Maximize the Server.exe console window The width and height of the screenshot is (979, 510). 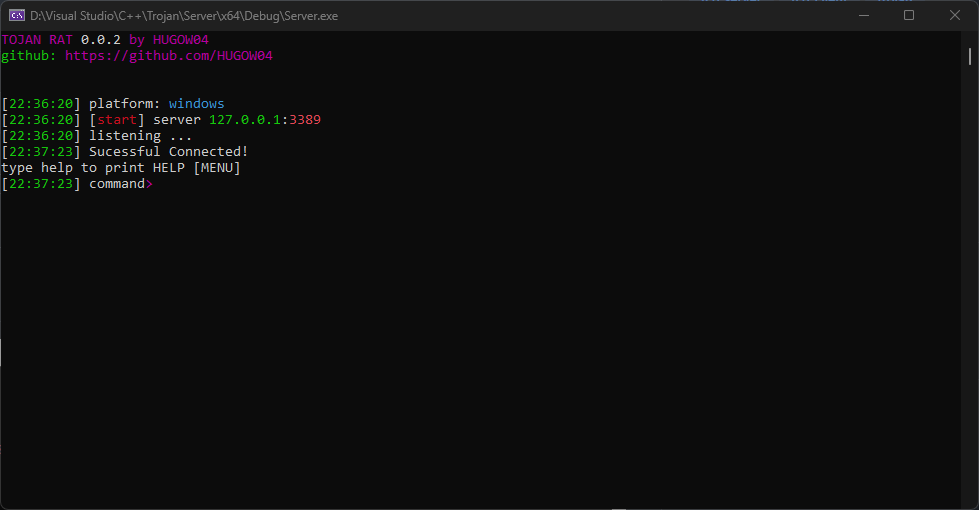[x=909, y=16]
